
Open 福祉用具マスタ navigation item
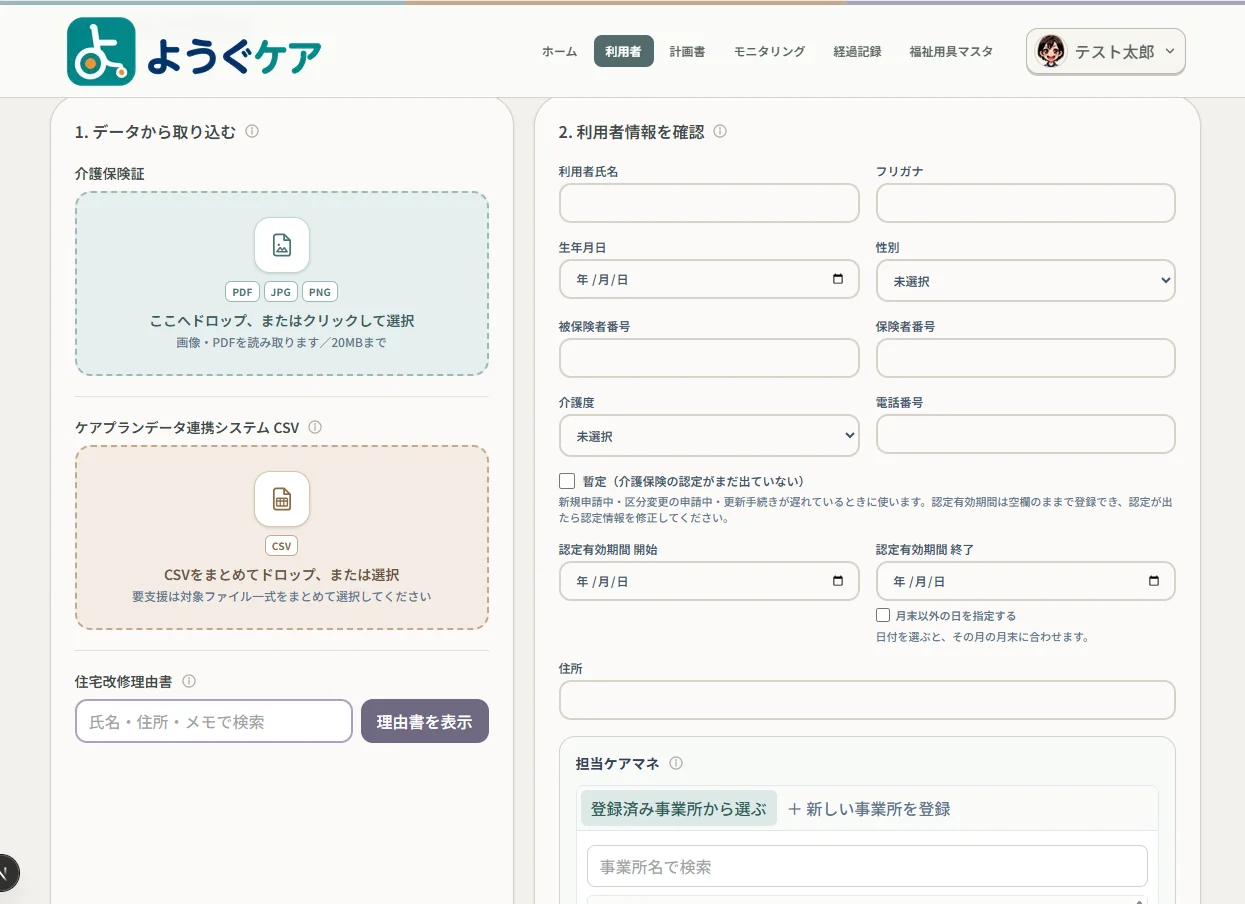tap(951, 51)
